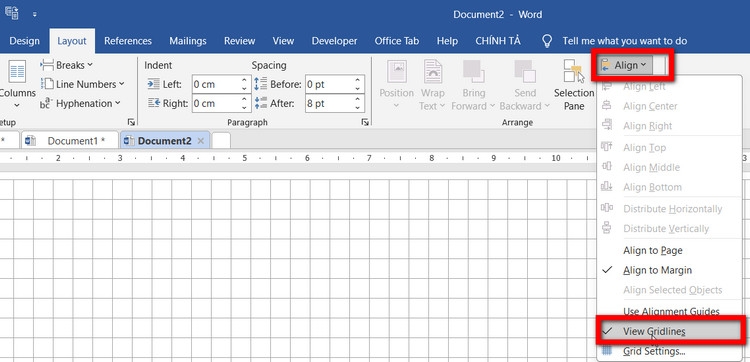The image size is (750, 362).
Task: Click Align Selected Objects entry
Action: 670,290
